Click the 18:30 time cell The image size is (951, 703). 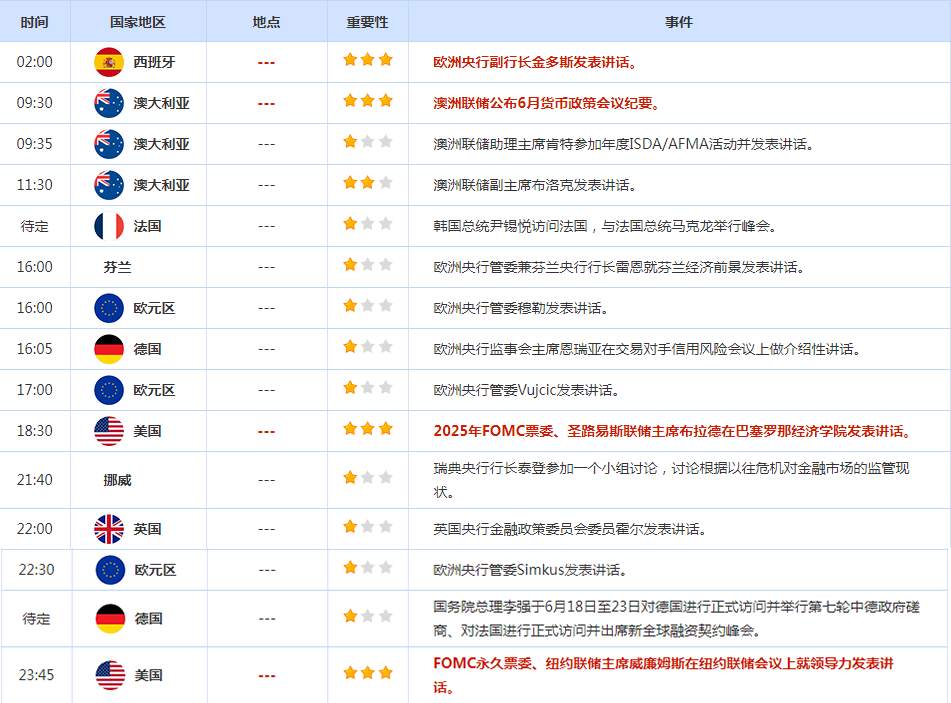[35, 431]
